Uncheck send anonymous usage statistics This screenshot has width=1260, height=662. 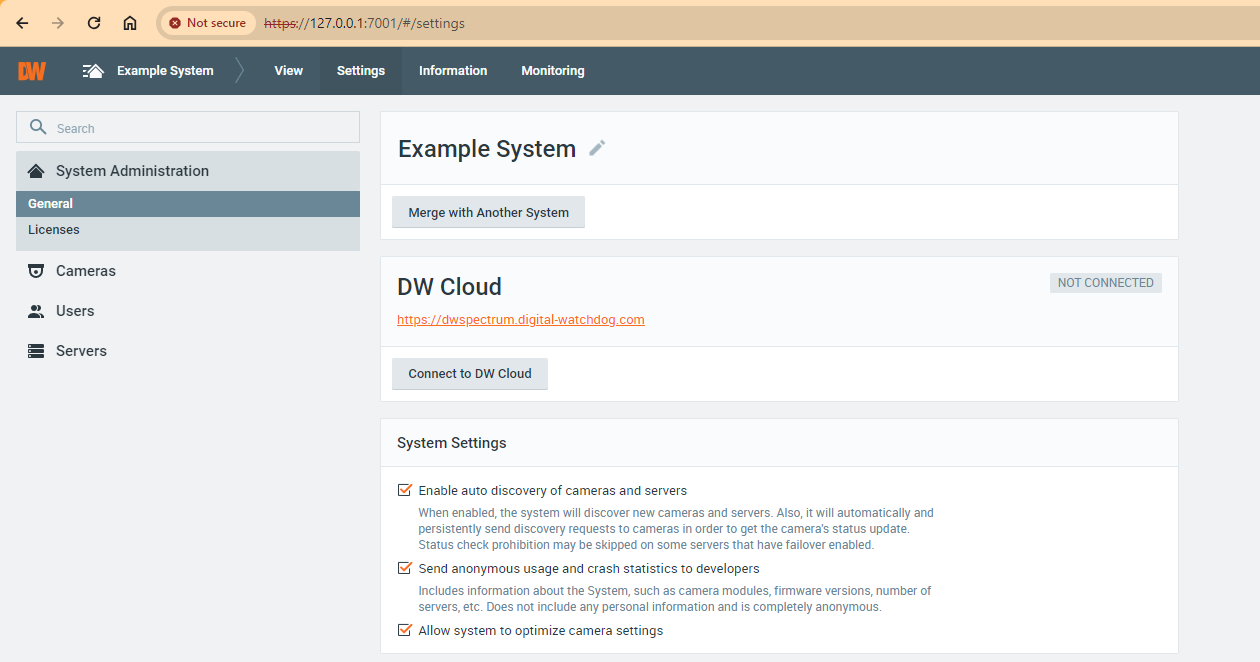click(405, 568)
